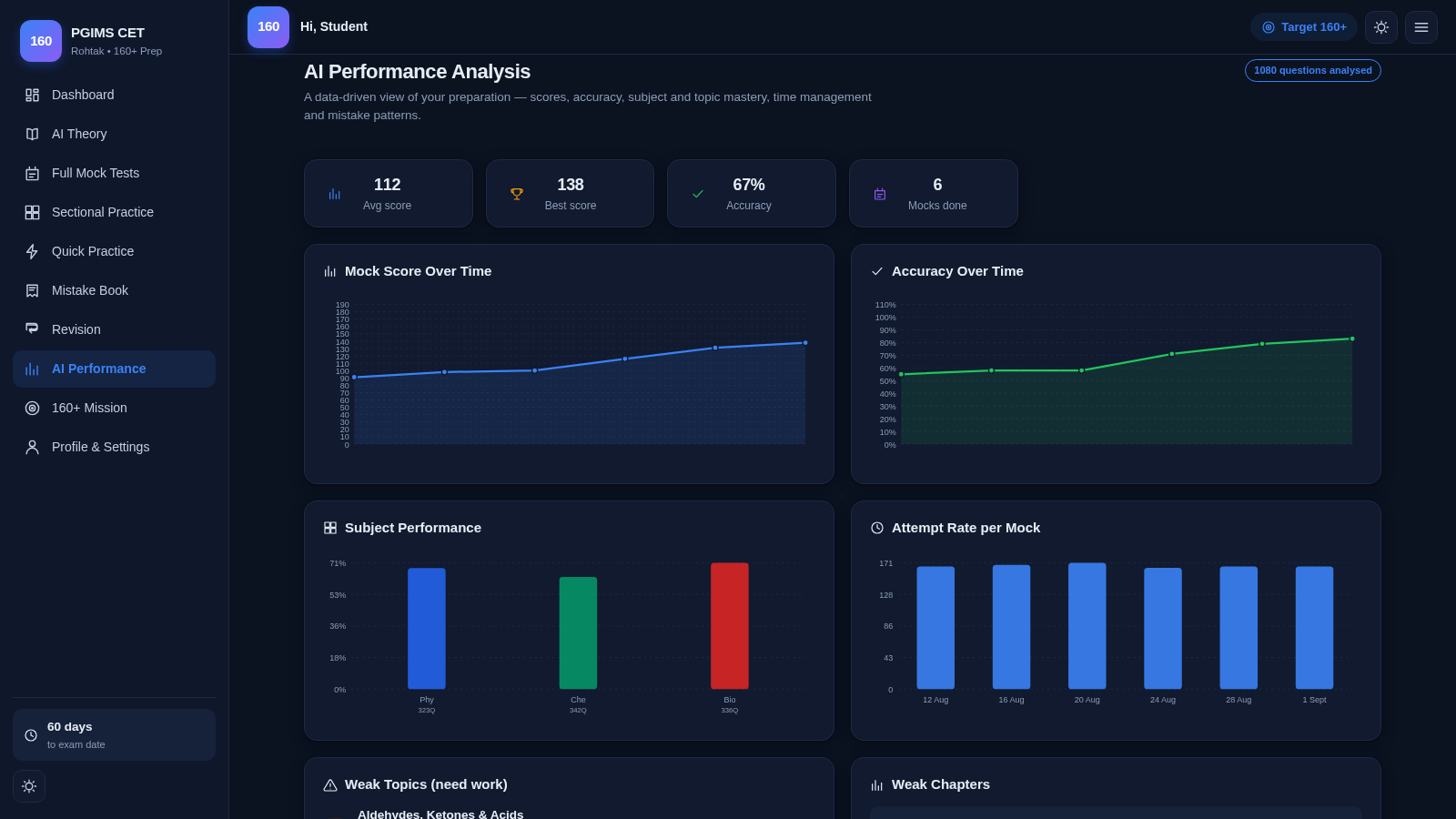Viewport: 1456px width, 819px height.
Task: Click the 1 Sept attempt rate bar
Action: tap(1315, 628)
